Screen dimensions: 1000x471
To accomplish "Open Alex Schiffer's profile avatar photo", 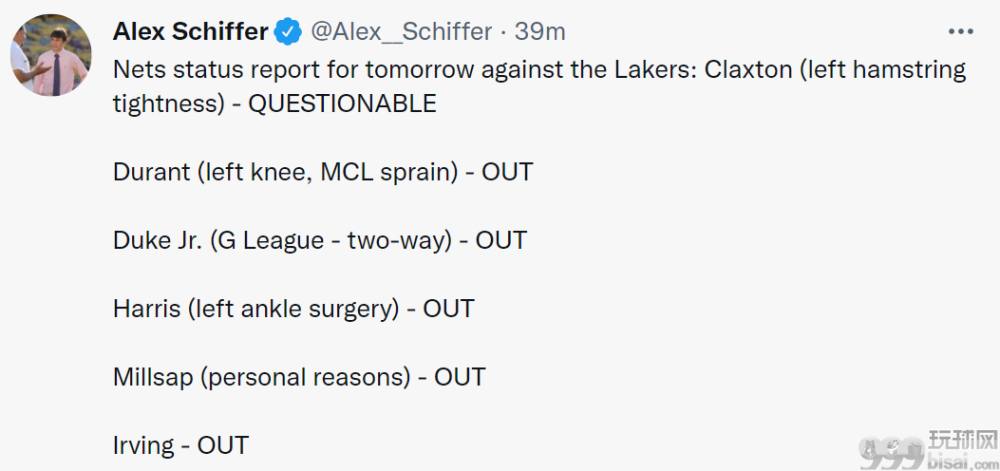I will point(51,55).
